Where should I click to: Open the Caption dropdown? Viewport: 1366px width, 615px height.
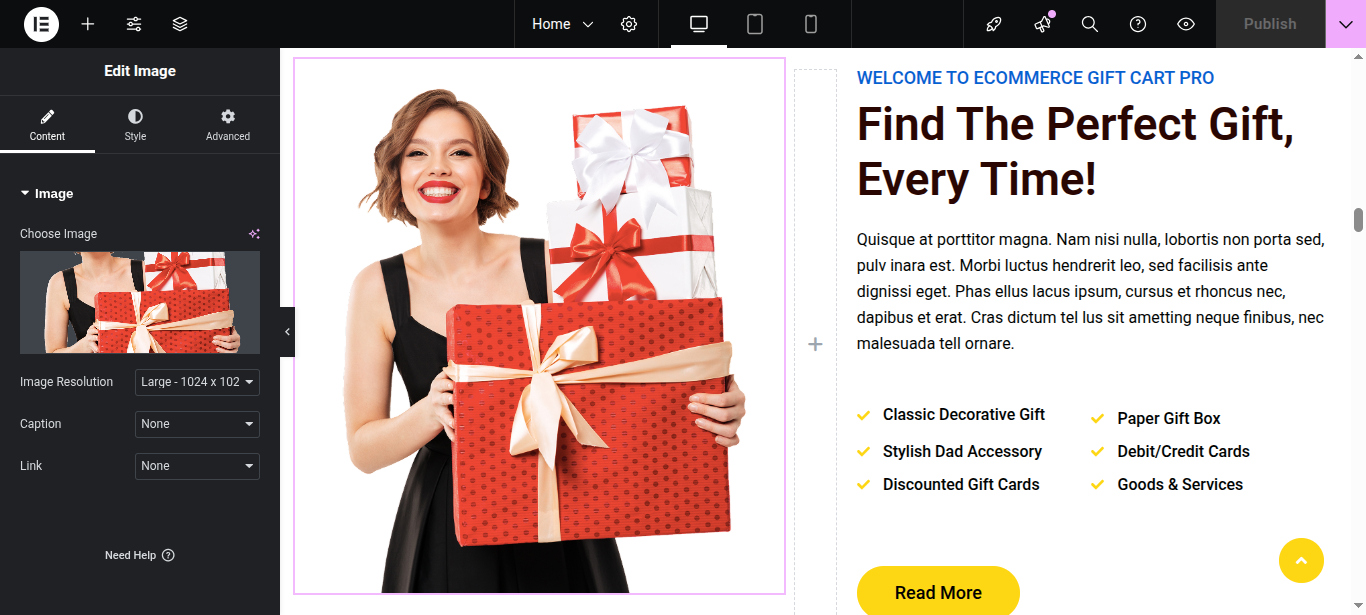tap(197, 424)
